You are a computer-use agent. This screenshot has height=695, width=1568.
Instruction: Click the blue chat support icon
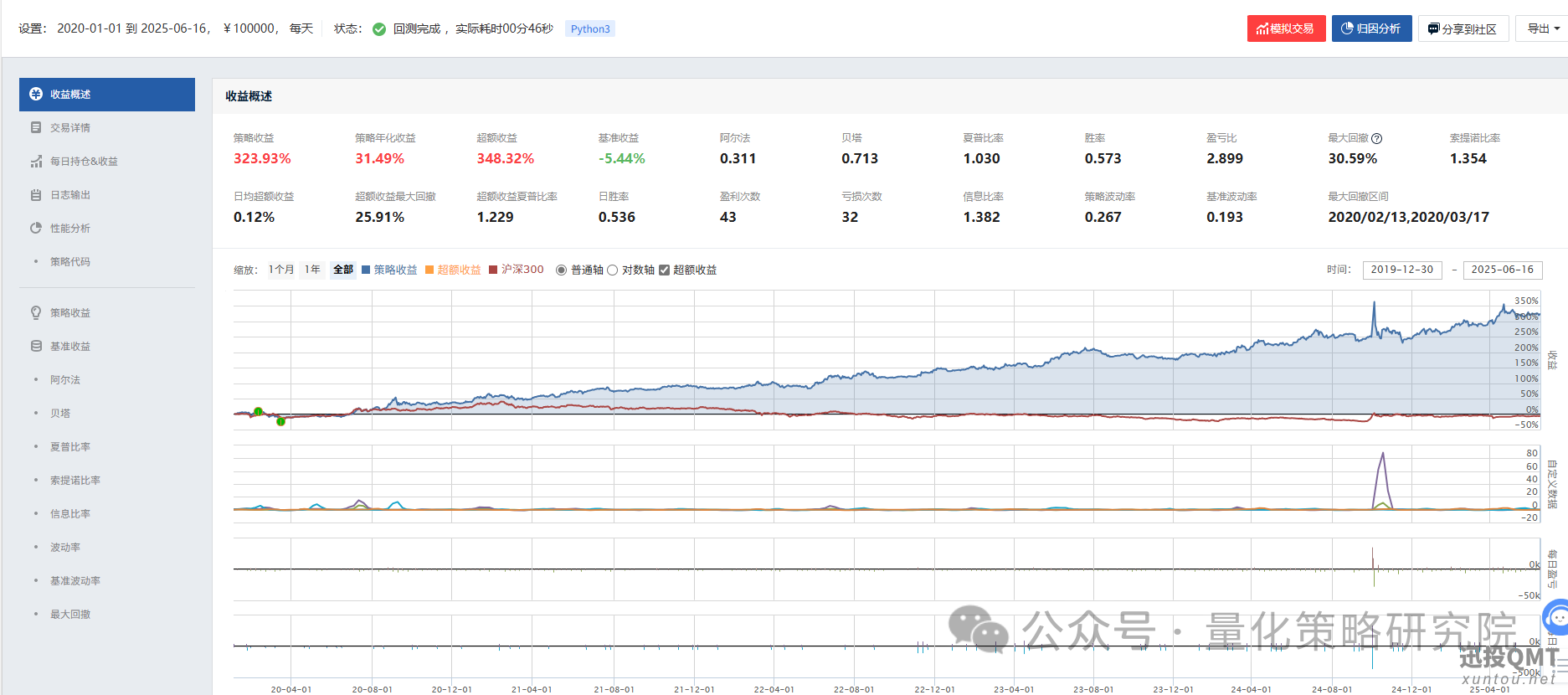(1556, 619)
